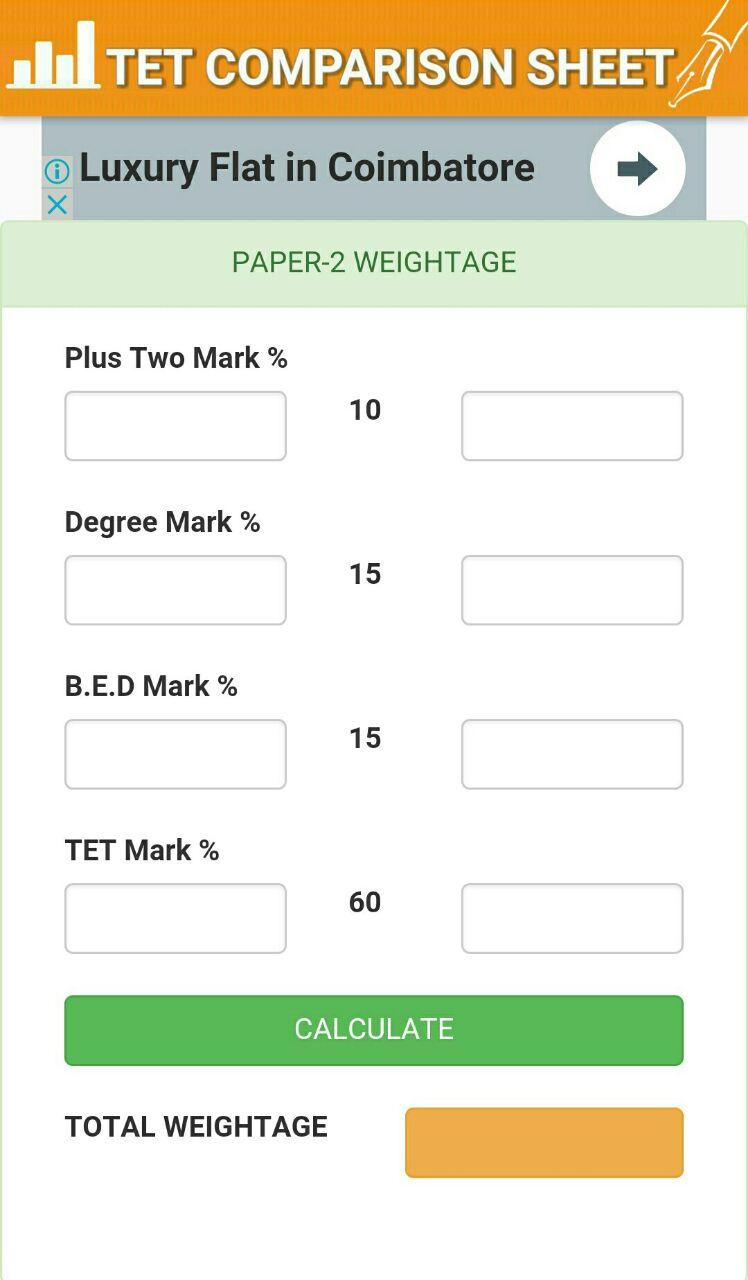Tap the ad arrow button

[x=637, y=168]
